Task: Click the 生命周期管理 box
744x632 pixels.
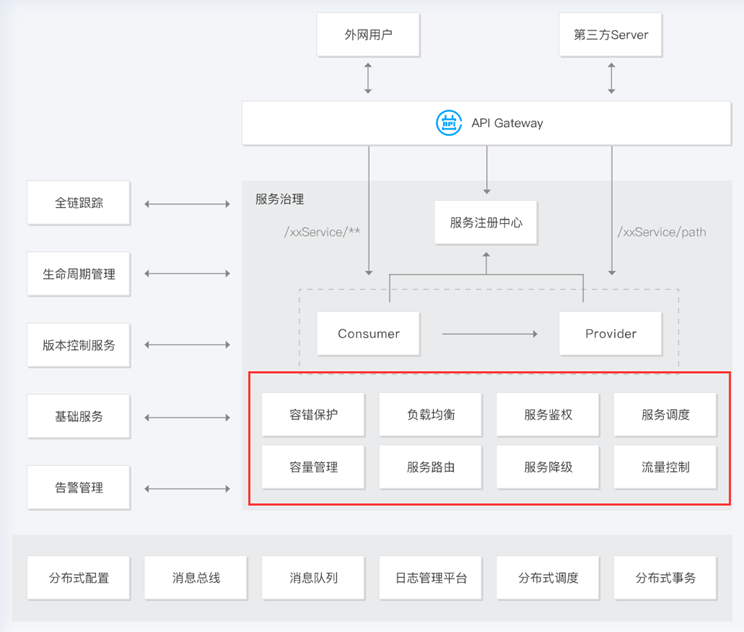Action: [78, 274]
